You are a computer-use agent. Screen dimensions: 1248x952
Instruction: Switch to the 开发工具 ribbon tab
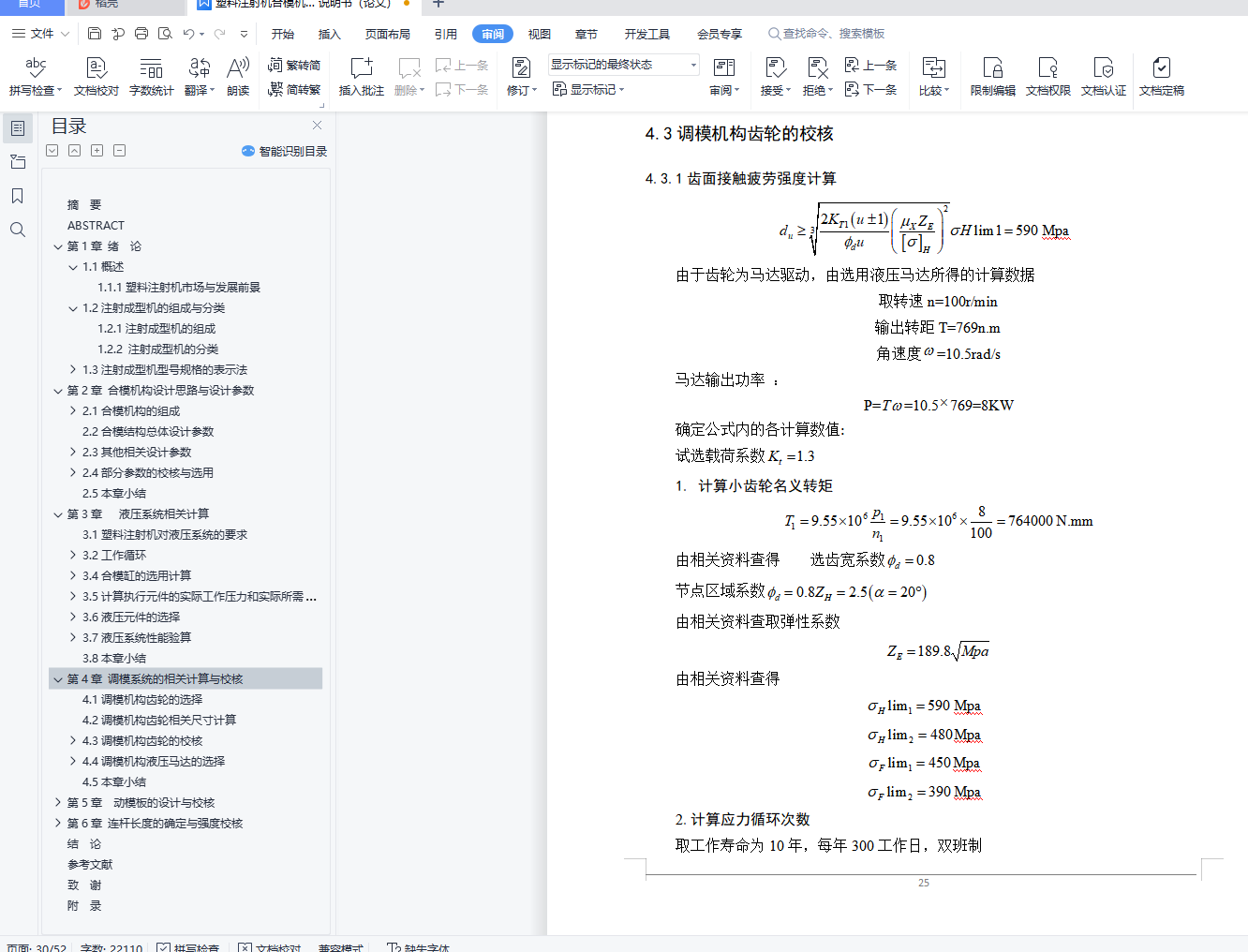(647, 34)
